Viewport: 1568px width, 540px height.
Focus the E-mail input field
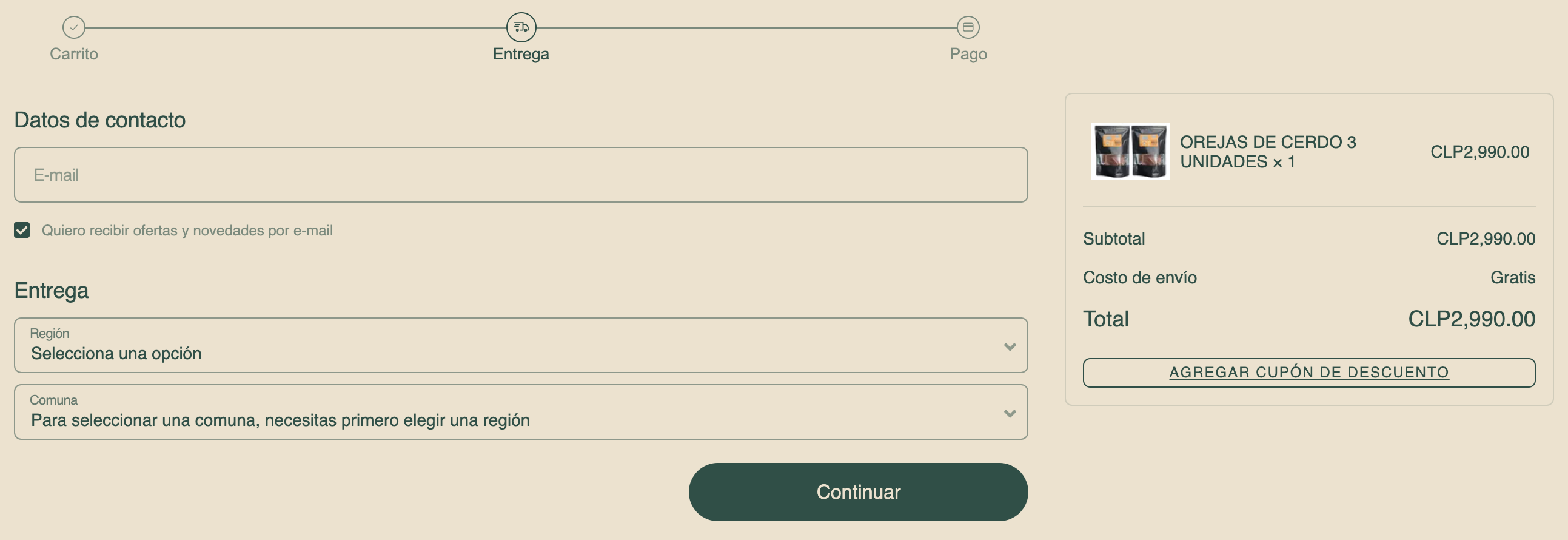(x=520, y=175)
